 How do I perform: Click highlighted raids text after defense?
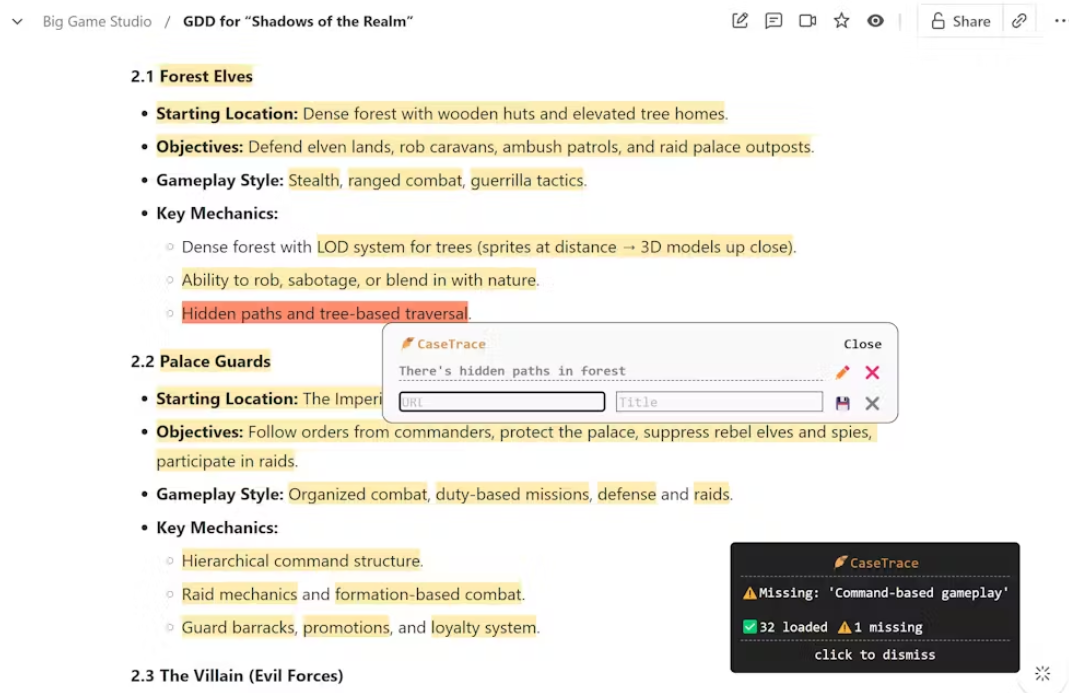tap(712, 494)
